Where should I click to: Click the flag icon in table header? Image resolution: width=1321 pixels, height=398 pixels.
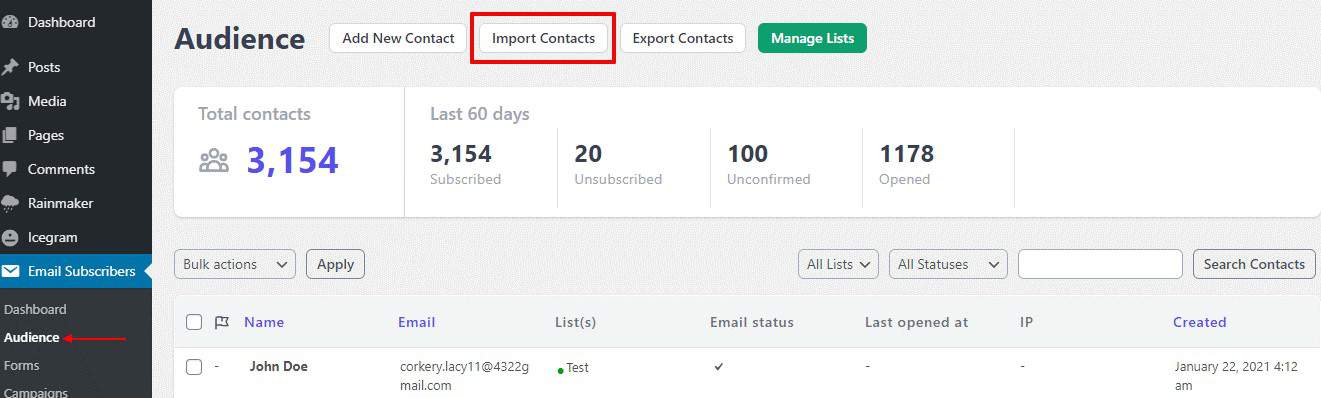click(222, 322)
